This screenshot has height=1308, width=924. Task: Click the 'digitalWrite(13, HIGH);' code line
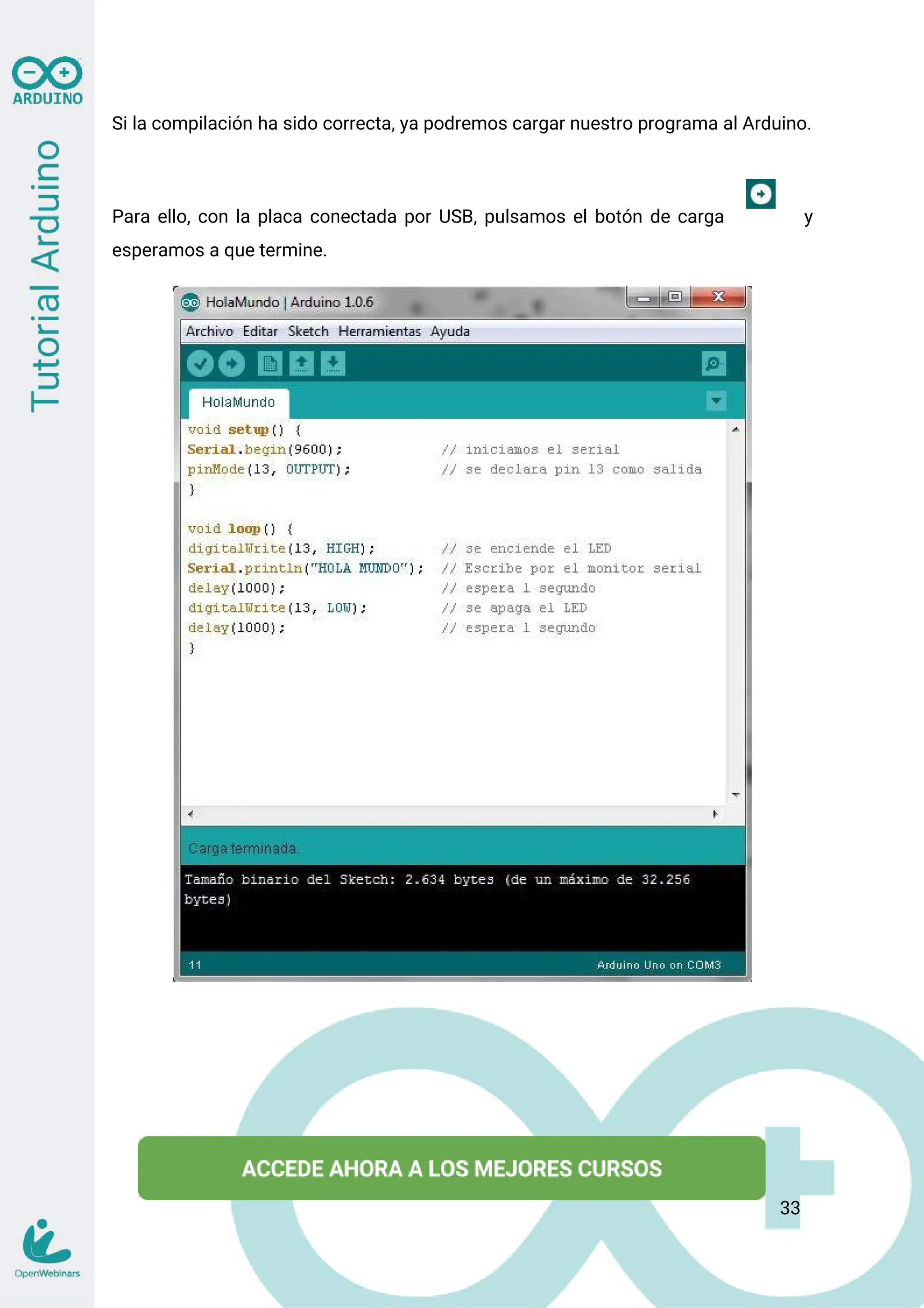[281, 548]
